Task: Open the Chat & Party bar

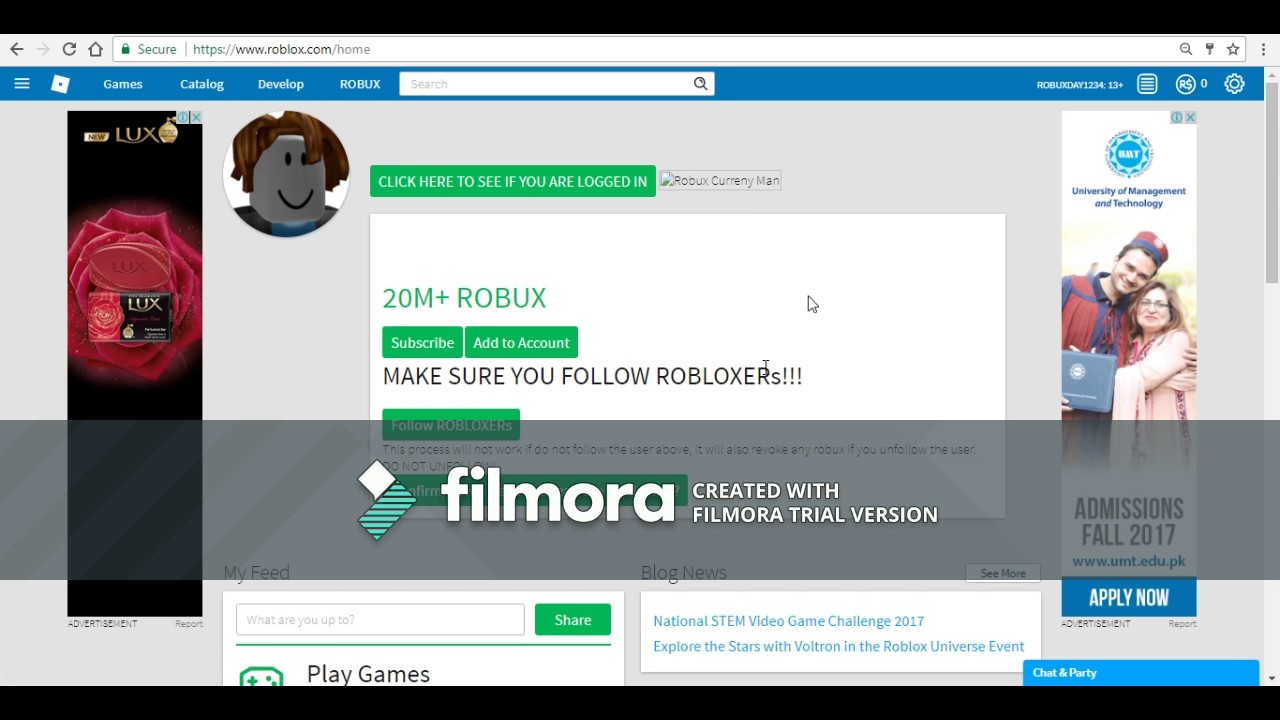Action: (x=1141, y=673)
